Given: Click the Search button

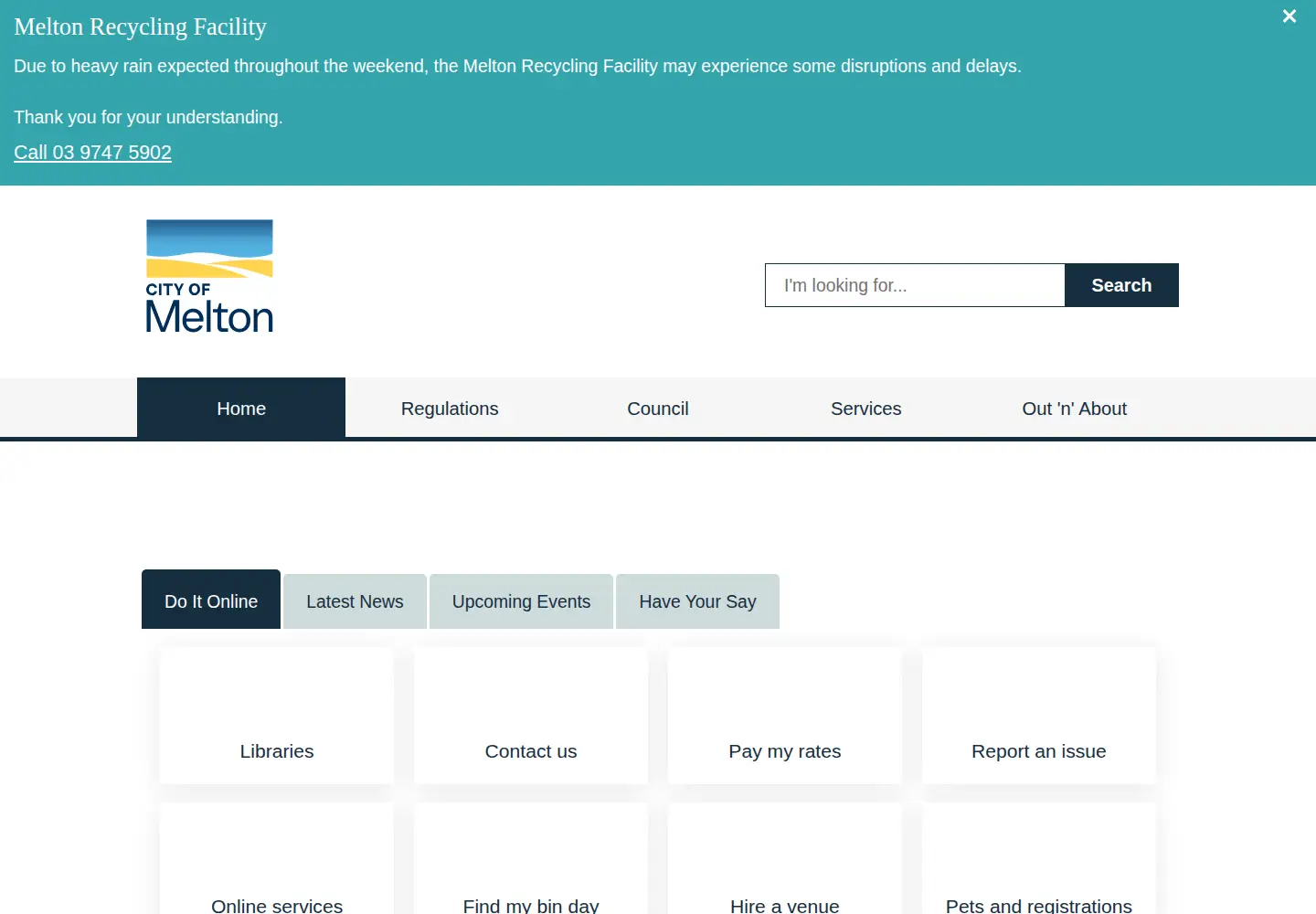Looking at the screenshot, I should [x=1121, y=285].
